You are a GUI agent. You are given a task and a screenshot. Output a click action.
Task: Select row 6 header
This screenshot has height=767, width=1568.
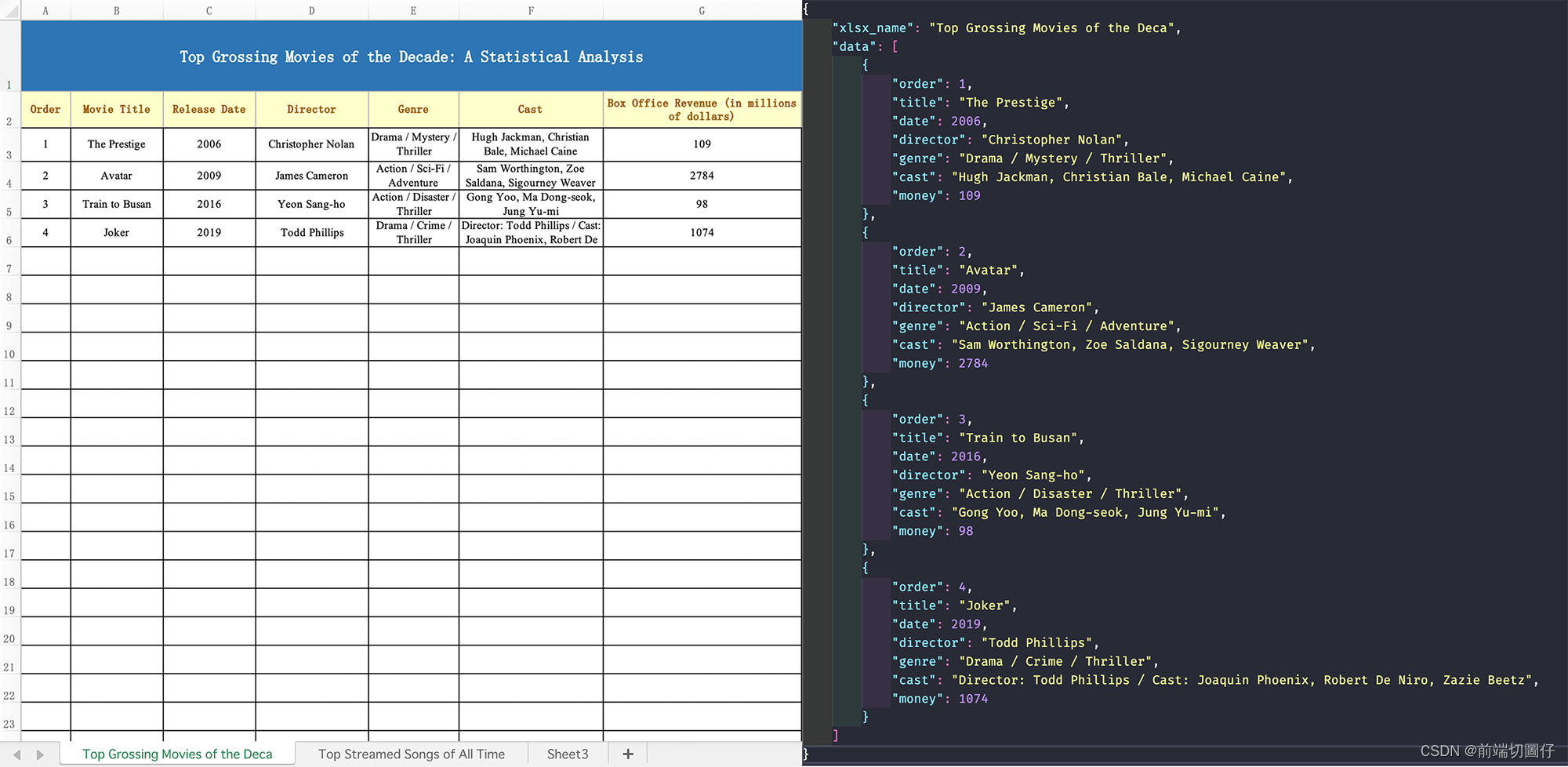(x=9, y=233)
